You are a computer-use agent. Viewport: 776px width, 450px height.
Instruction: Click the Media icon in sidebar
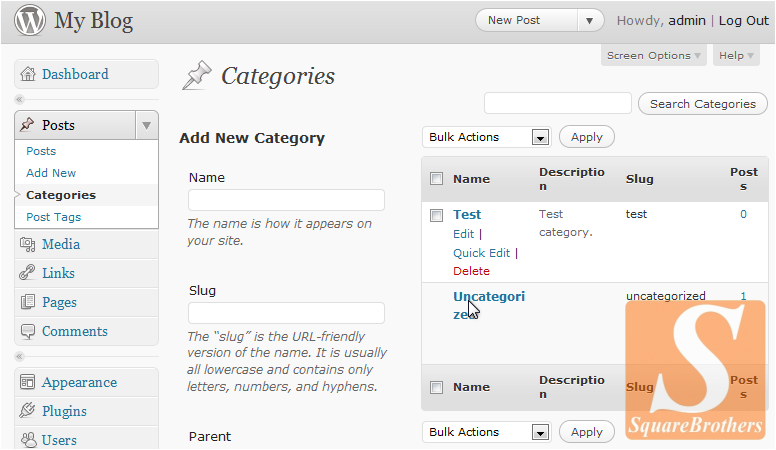[x=27, y=244]
